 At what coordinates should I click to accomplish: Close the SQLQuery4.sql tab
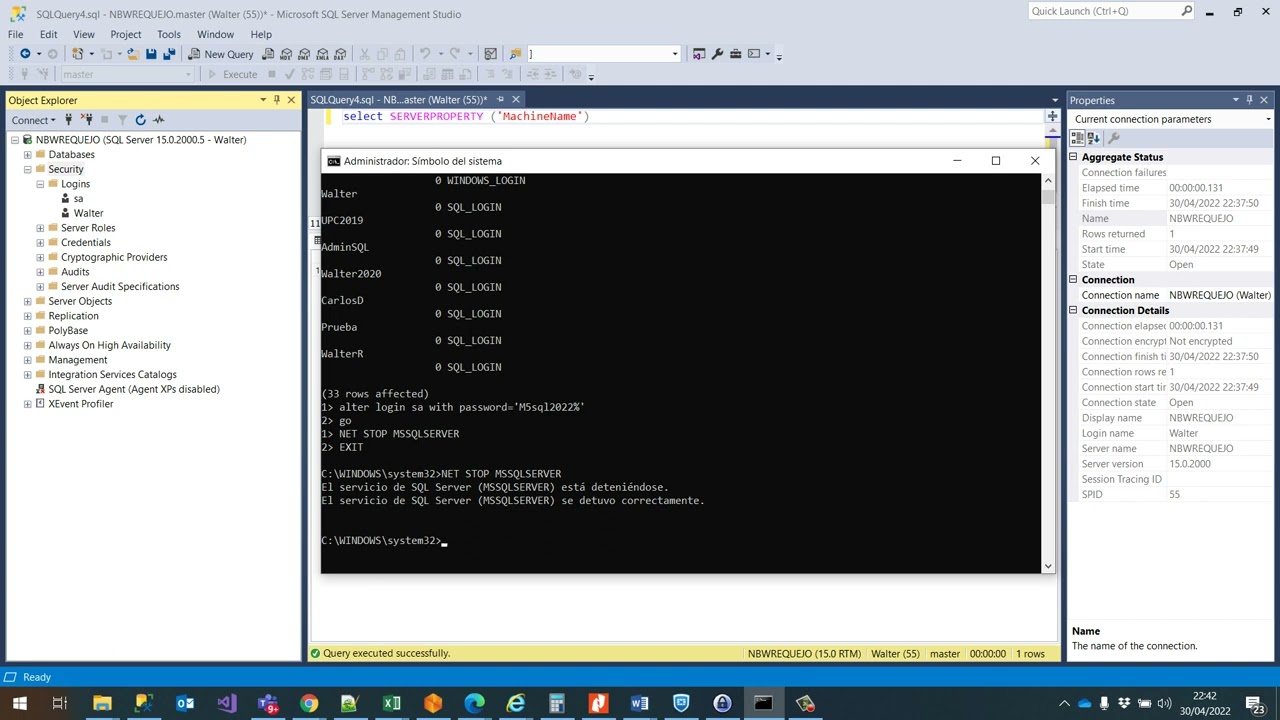coord(516,99)
